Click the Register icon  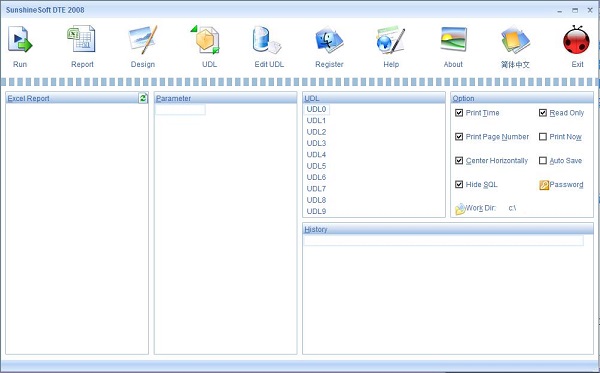pos(329,40)
